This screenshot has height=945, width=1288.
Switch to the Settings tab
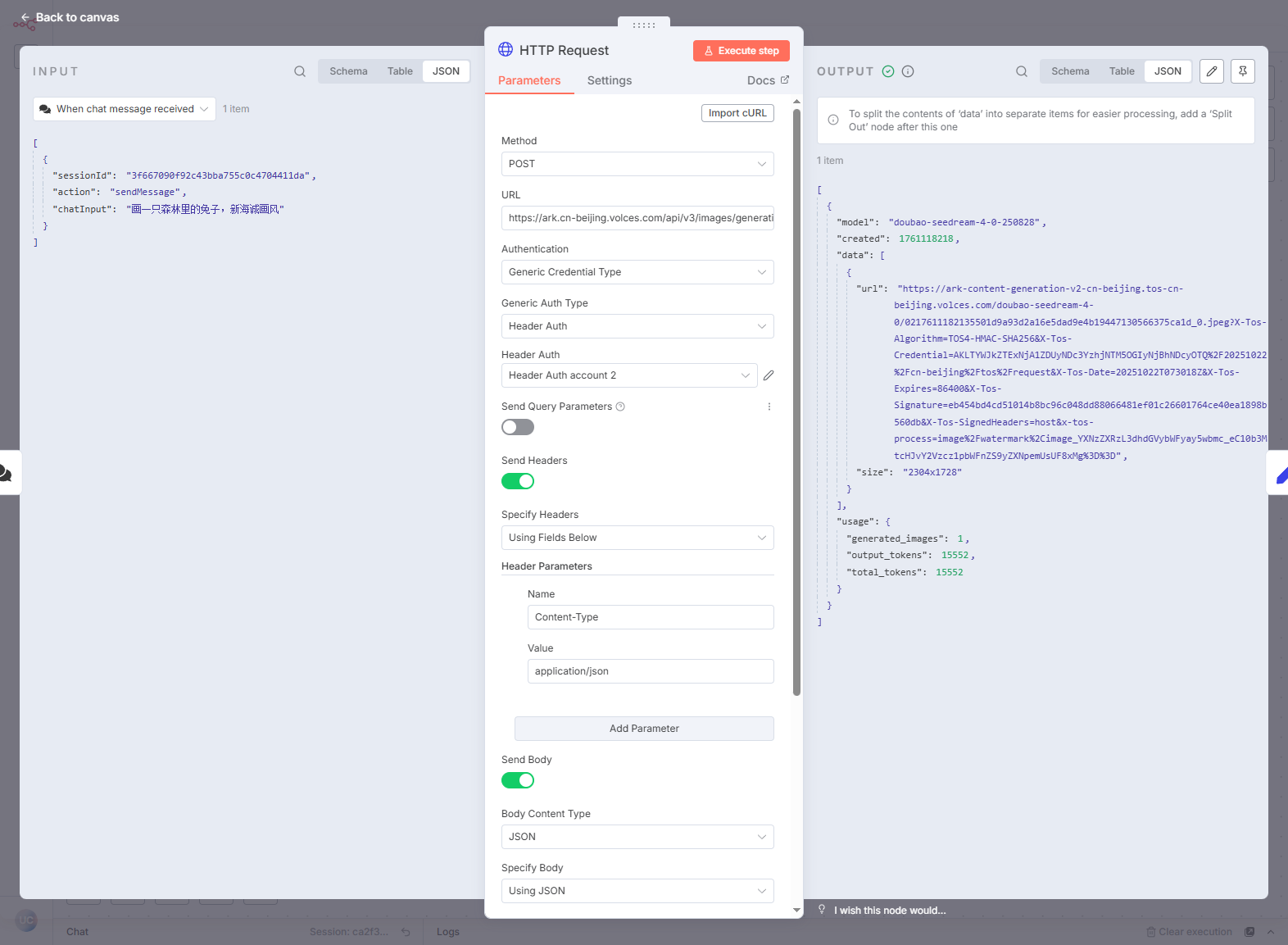pos(610,80)
